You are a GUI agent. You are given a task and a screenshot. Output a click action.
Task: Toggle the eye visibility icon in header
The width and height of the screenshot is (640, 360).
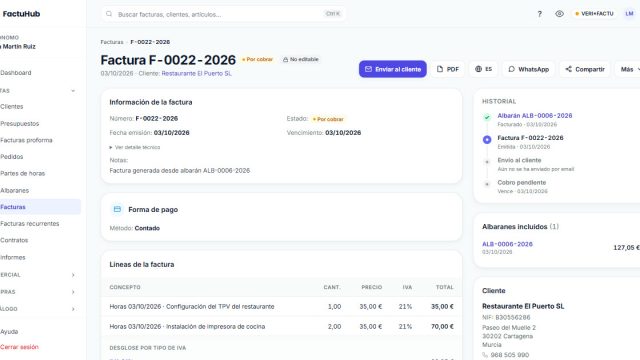[559, 14]
